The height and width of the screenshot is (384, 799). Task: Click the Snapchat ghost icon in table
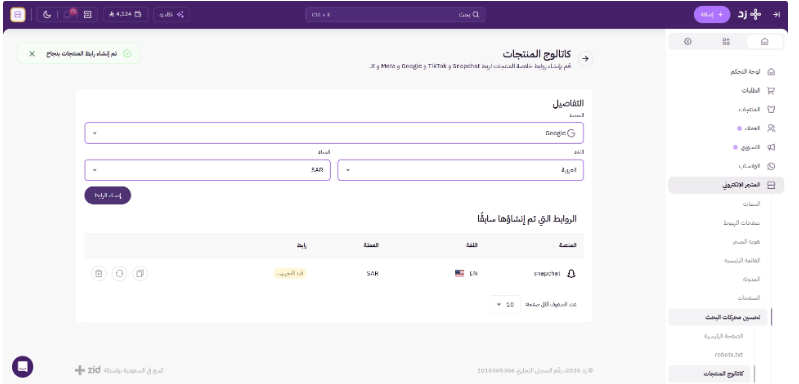(x=571, y=273)
